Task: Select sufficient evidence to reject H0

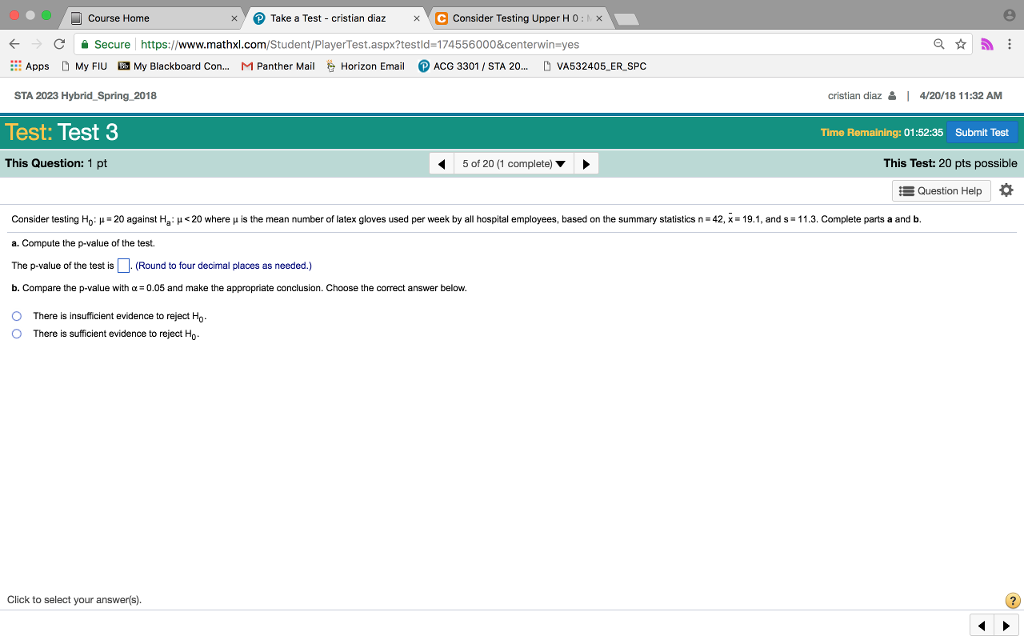Action: [17, 334]
